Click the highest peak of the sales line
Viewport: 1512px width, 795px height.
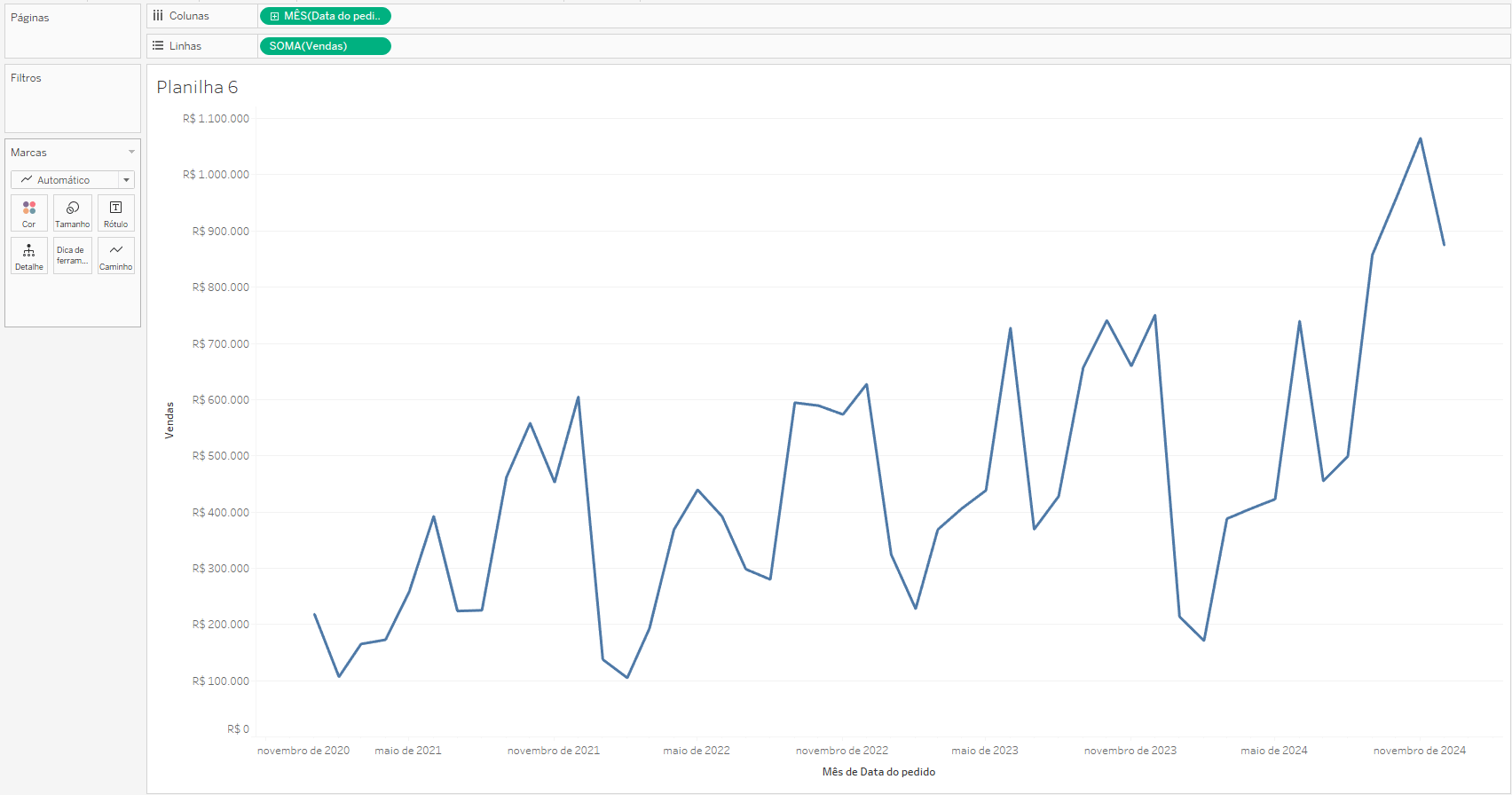tap(1420, 138)
